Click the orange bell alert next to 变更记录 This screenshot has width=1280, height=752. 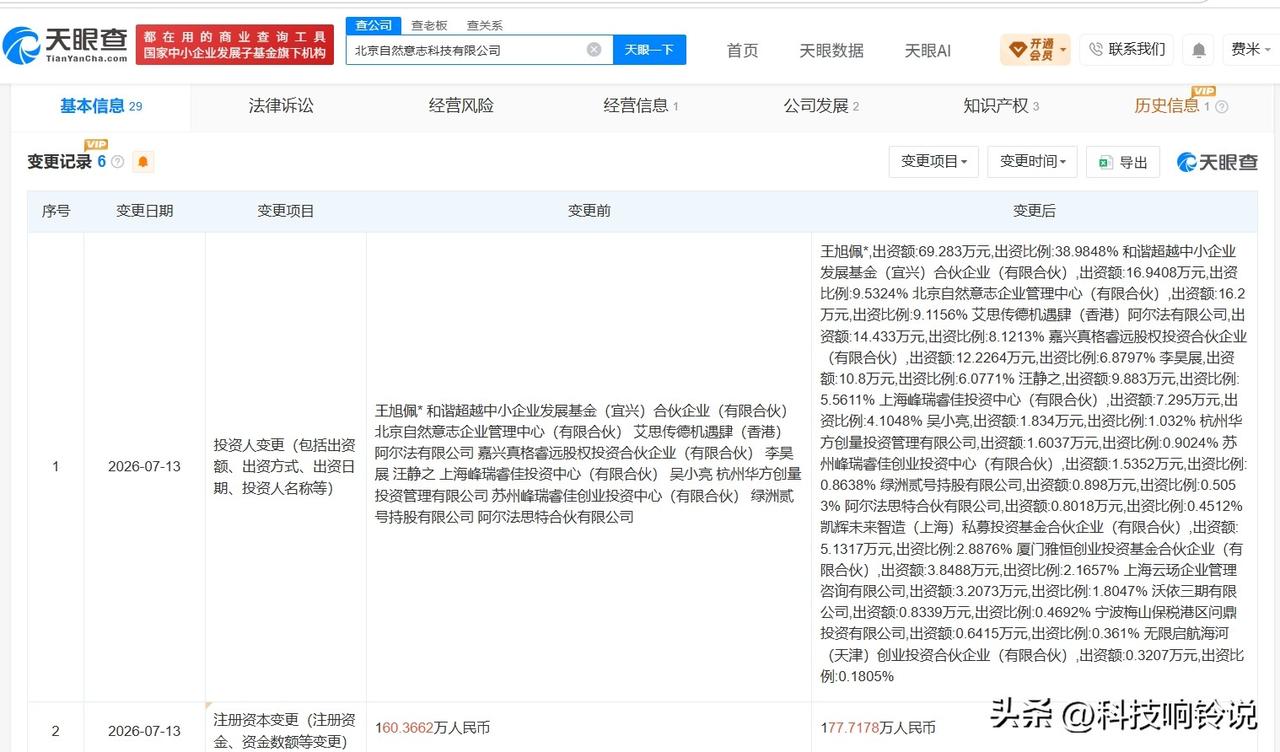click(x=143, y=162)
